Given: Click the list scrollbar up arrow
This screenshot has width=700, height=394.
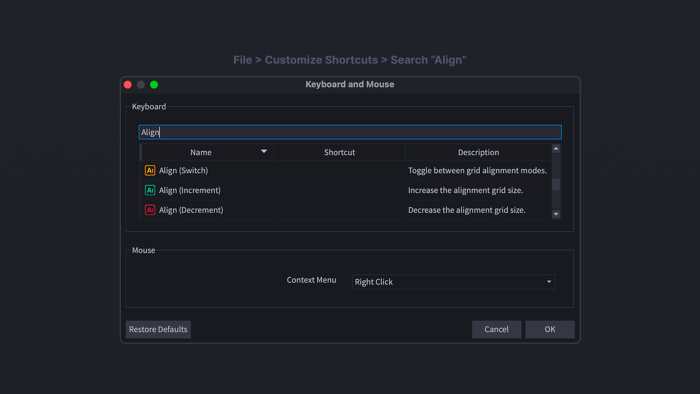Looking at the screenshot, I should [556, 149].
